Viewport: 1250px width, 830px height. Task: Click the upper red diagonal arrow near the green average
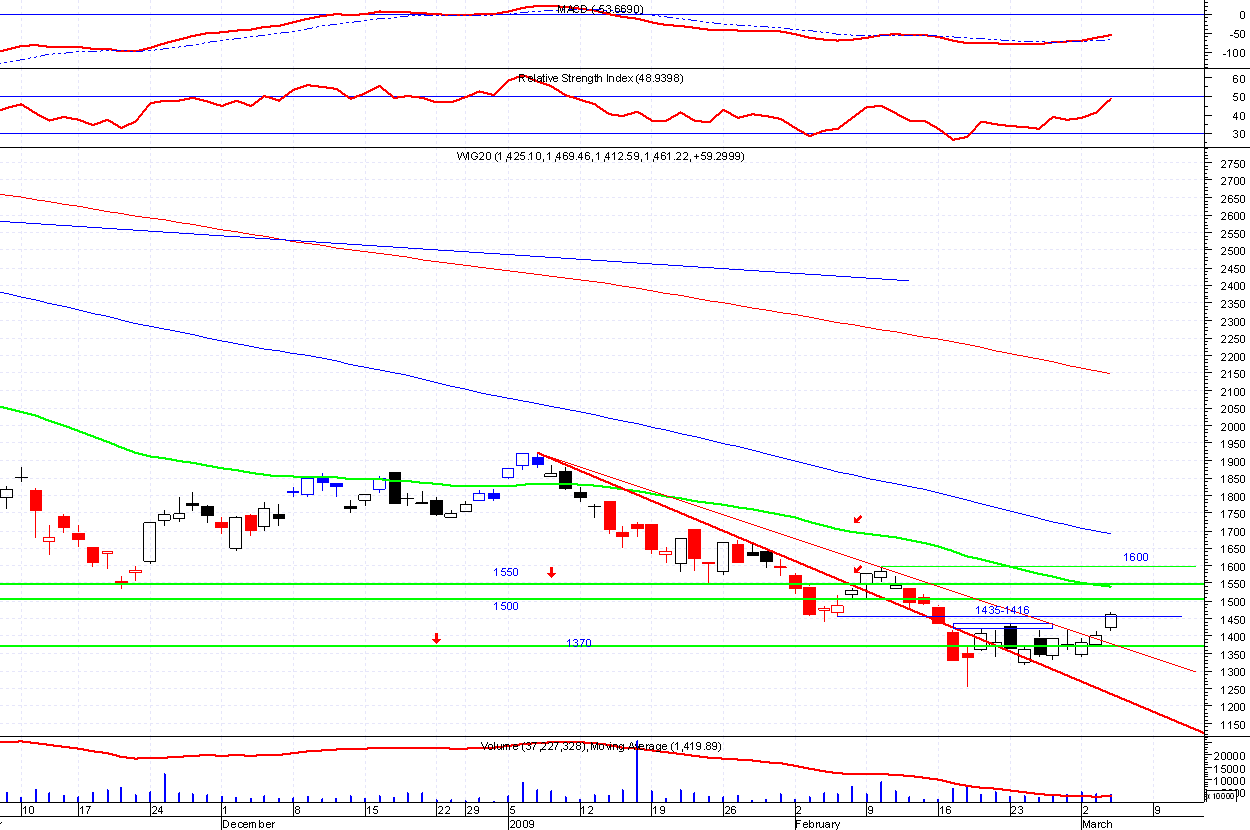[x=857, y=518]
